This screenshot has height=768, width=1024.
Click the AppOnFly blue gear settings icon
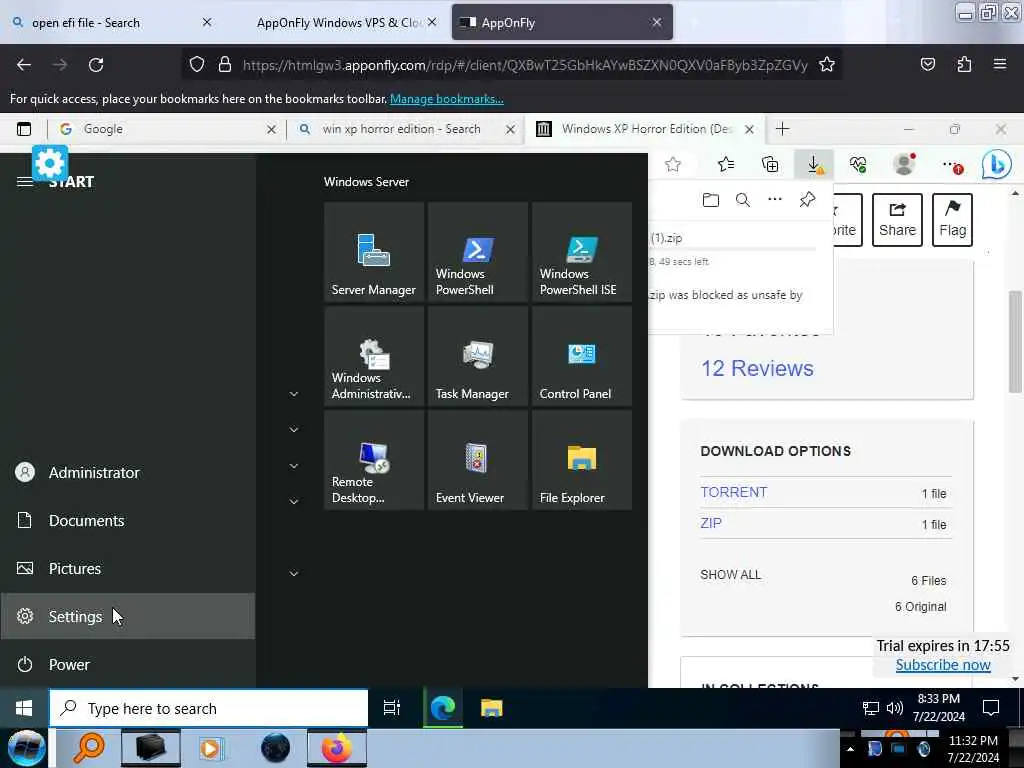(50, 163)
